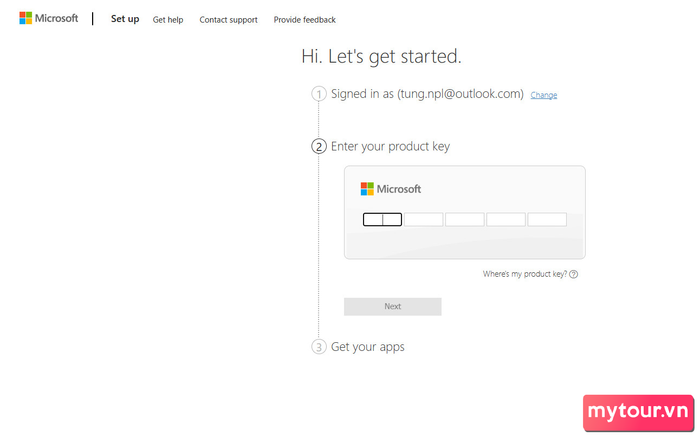This screenshot has width=700, height=439.
Task: Open Provide feedback link
Action: [x=304, y=20]
